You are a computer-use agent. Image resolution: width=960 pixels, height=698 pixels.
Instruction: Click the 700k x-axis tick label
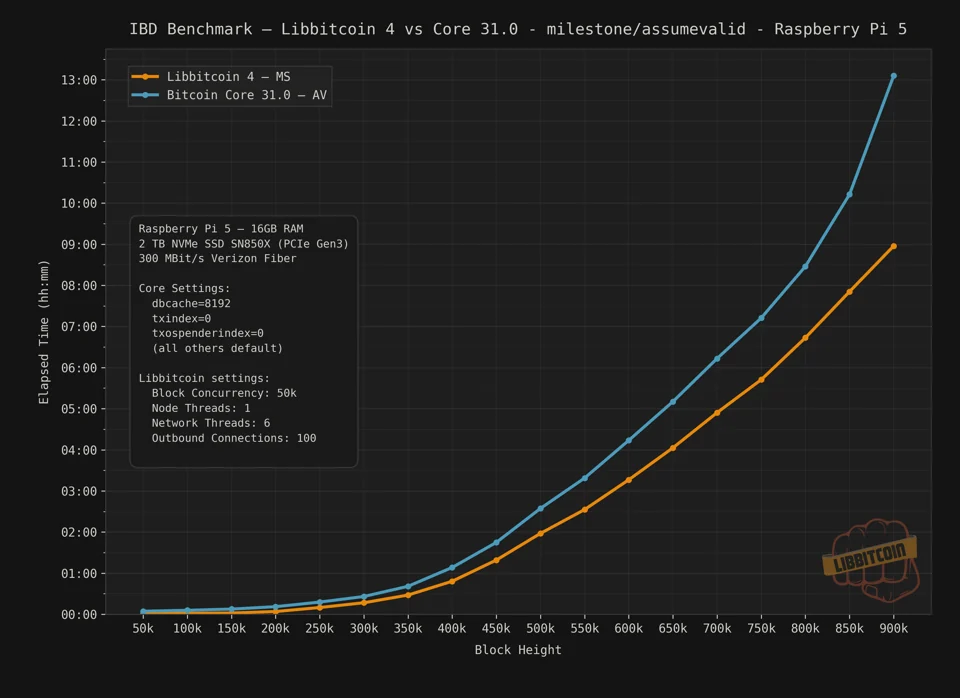(717, 629)
